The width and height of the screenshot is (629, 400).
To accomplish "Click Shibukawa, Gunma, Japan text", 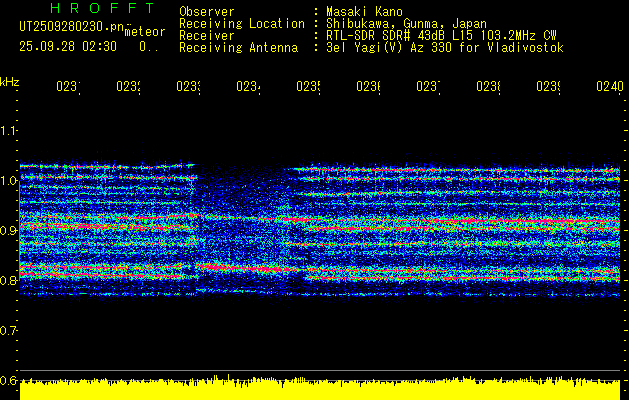I will (406, 24).
